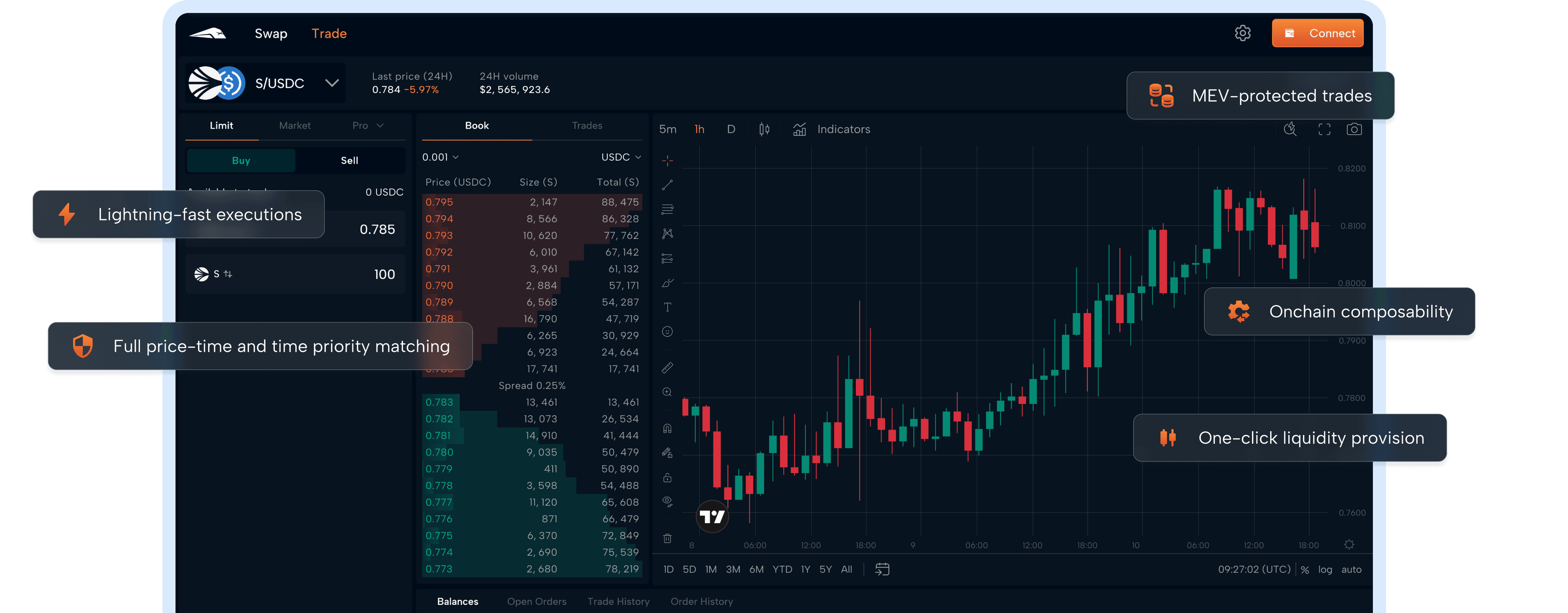Click the 0.795 ask price row
The image size is (1568, 613).
pyautogui.click(x=532, y=202)
